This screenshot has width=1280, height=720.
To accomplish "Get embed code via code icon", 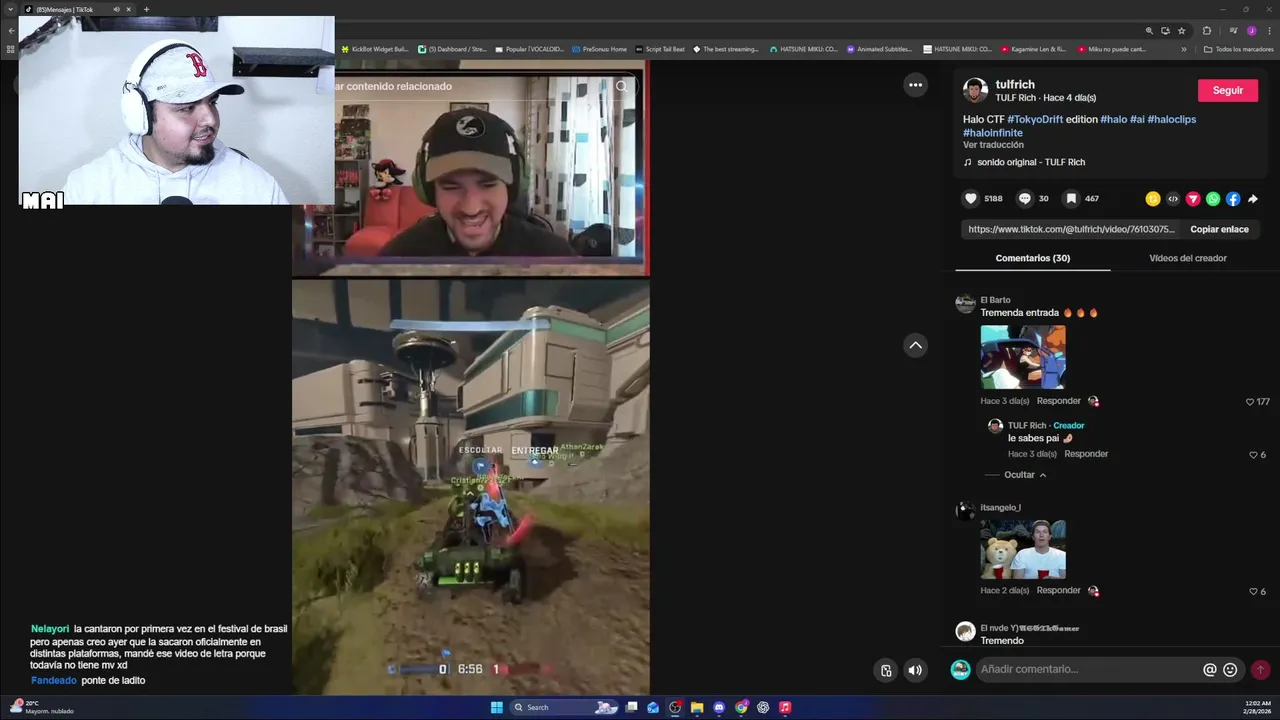I will 1173,199.
